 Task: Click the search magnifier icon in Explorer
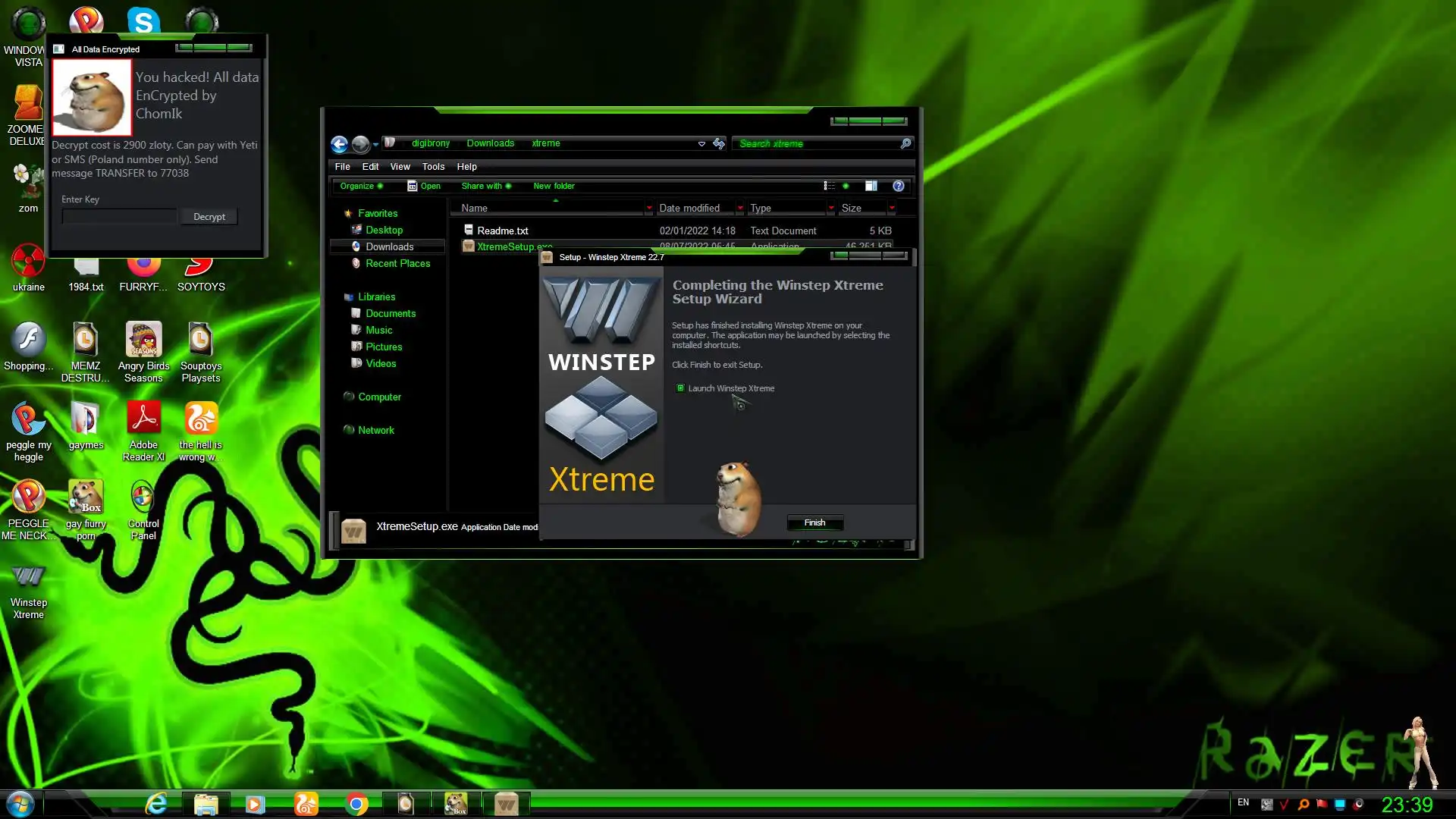(905, 143)
